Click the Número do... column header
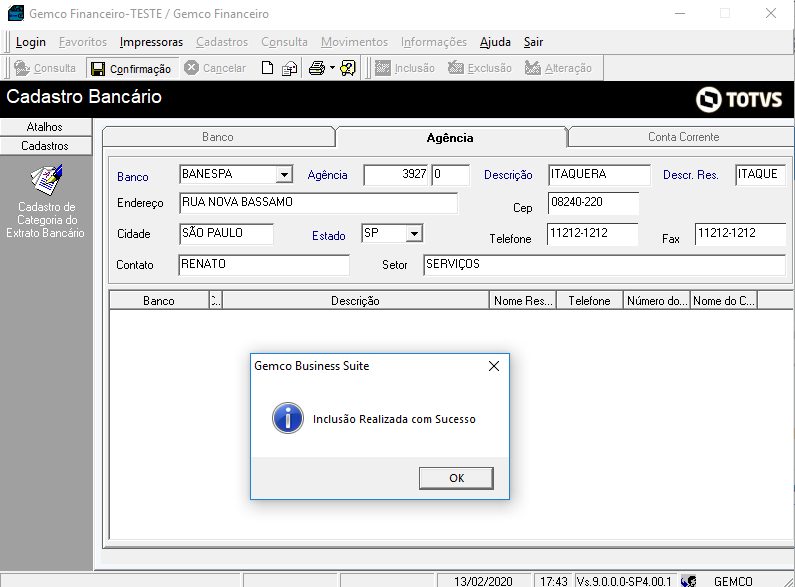This screenshot has width=795, height=587. (657, 301)
